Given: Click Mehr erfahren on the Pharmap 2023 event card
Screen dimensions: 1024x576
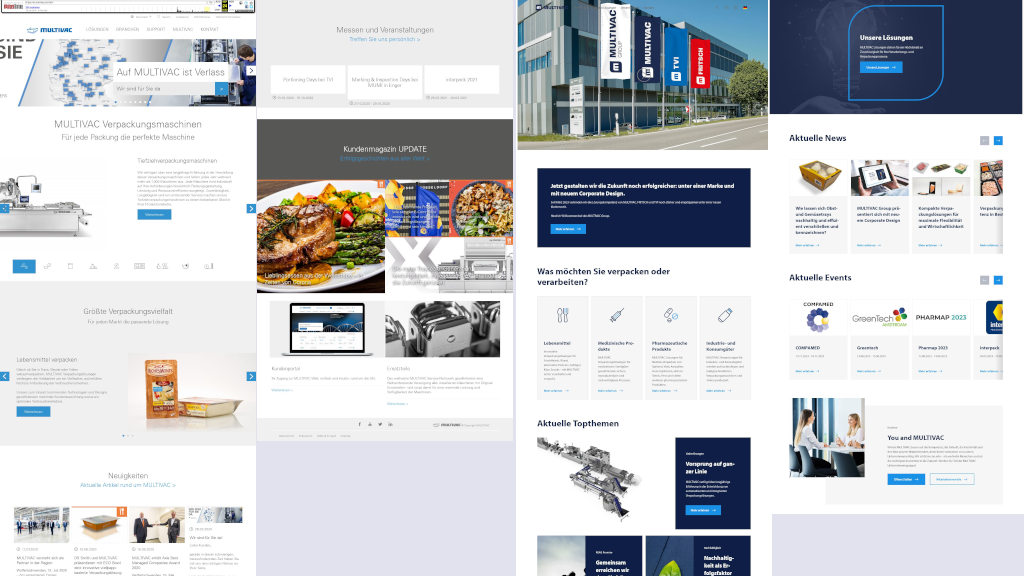Looking at the screenshot, I should tap(931, 371).
